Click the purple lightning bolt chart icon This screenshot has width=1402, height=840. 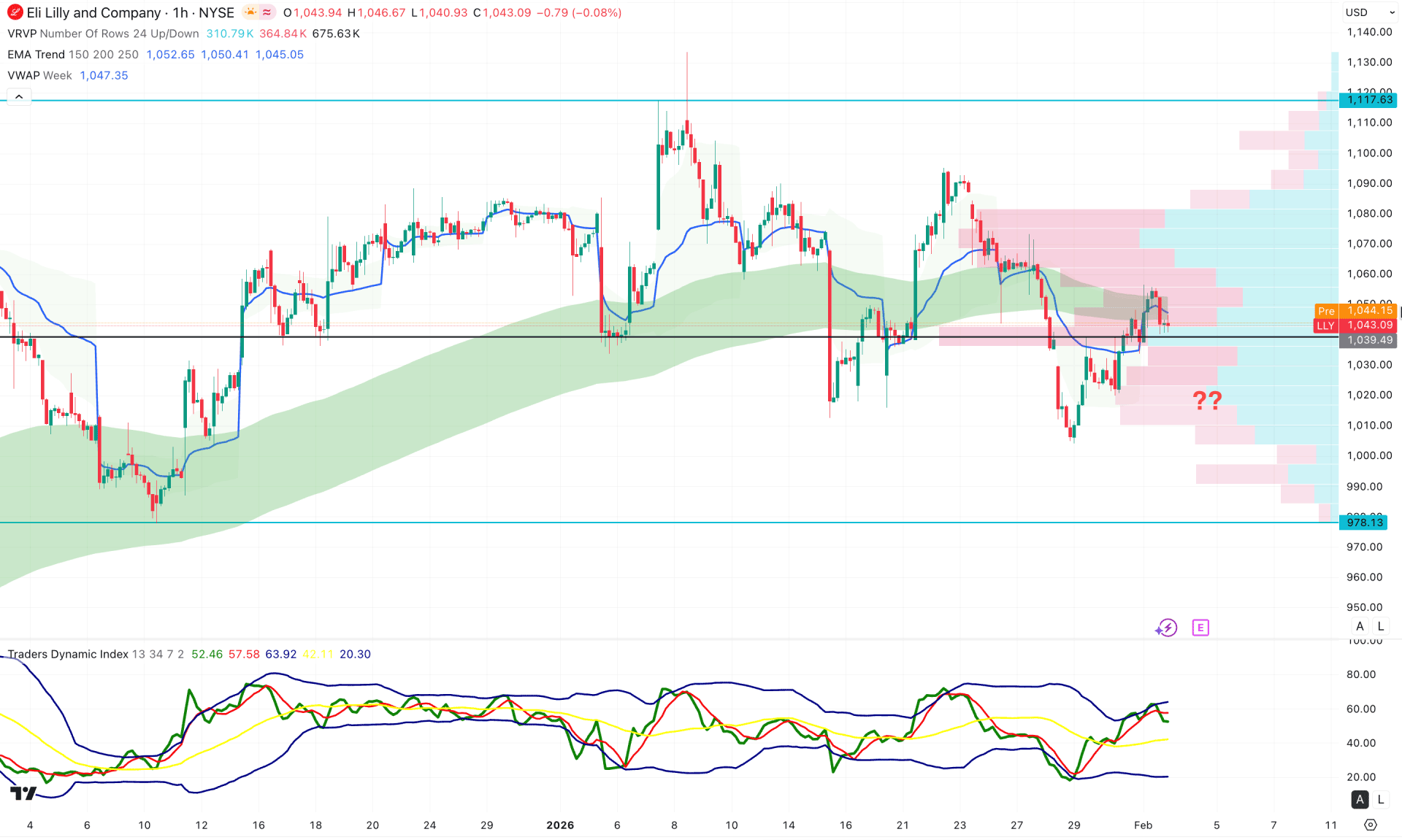tap(1166, 627)
